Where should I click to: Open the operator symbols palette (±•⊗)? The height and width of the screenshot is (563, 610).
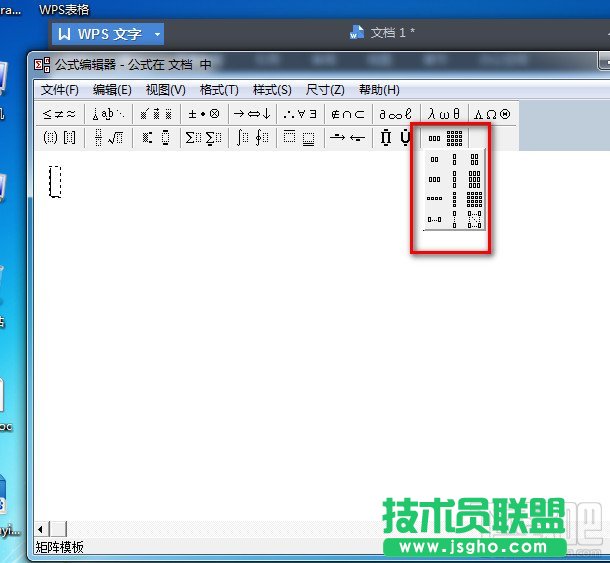[x=204, y=114]
